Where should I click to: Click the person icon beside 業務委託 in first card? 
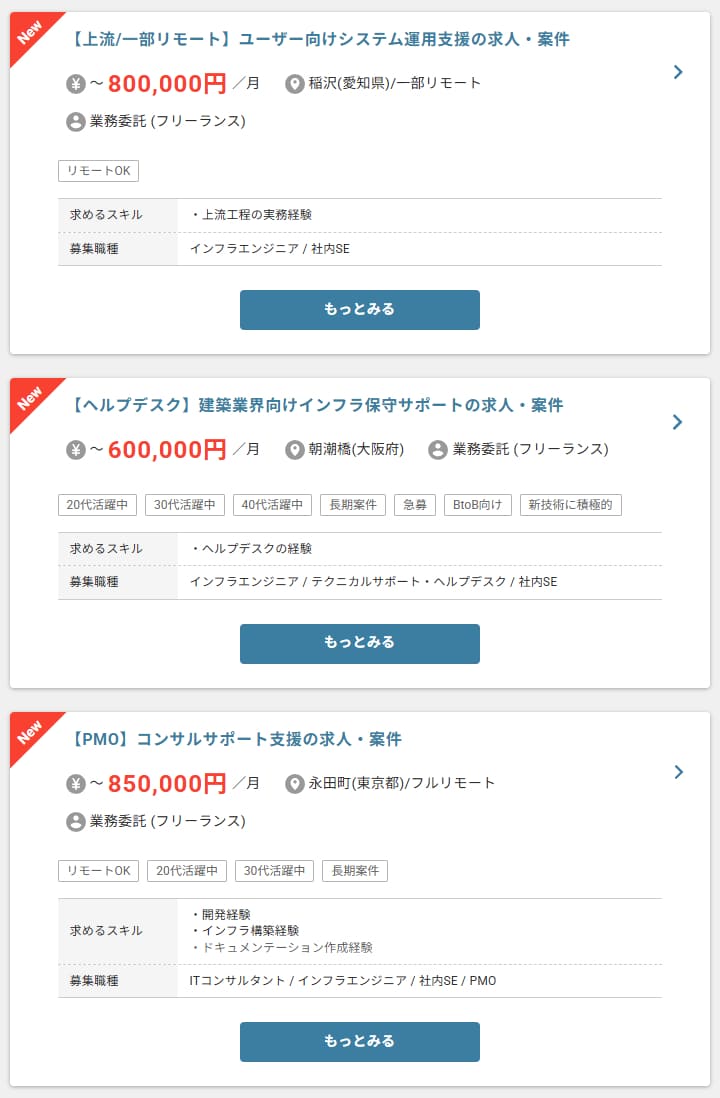click(x=76, y=122)
